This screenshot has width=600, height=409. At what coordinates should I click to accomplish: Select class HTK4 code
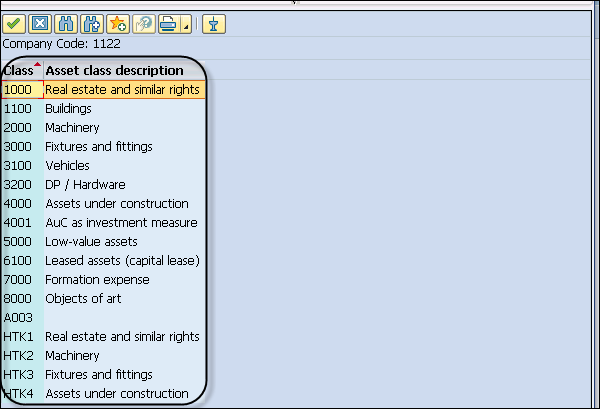[x=18, y=394]
